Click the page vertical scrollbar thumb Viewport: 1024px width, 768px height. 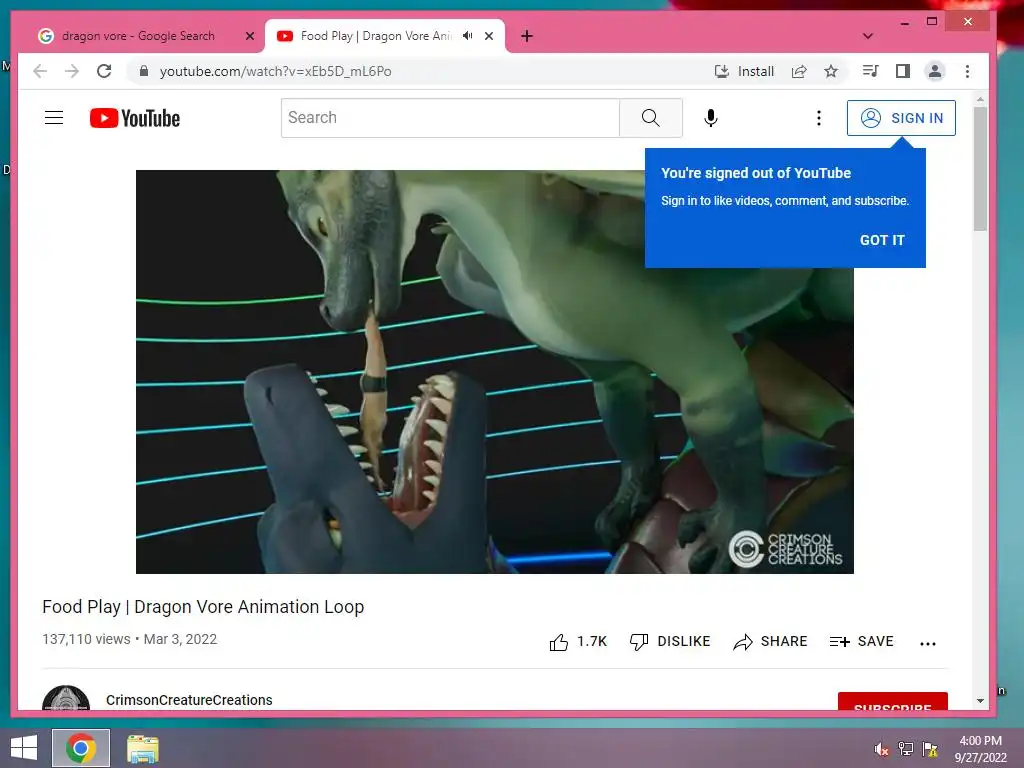(980, 168)
